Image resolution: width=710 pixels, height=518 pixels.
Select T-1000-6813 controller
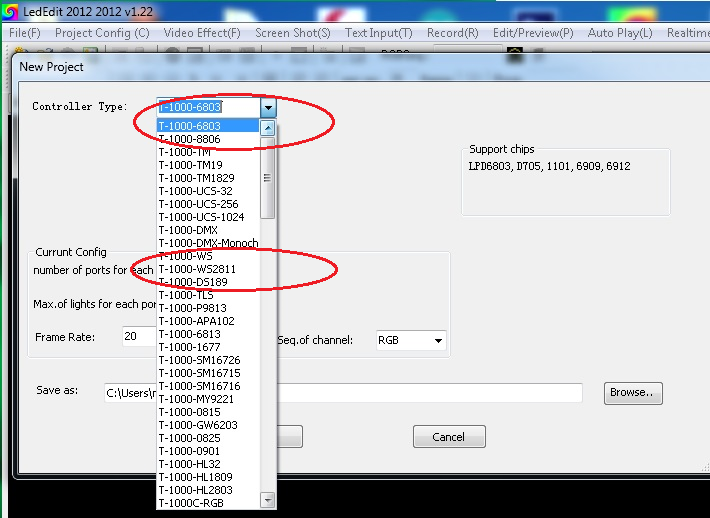(x=208, y=334)
